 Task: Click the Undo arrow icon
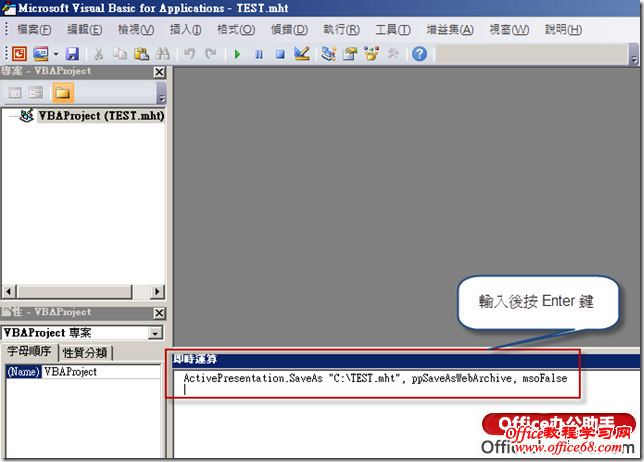(x=189, y=54)
